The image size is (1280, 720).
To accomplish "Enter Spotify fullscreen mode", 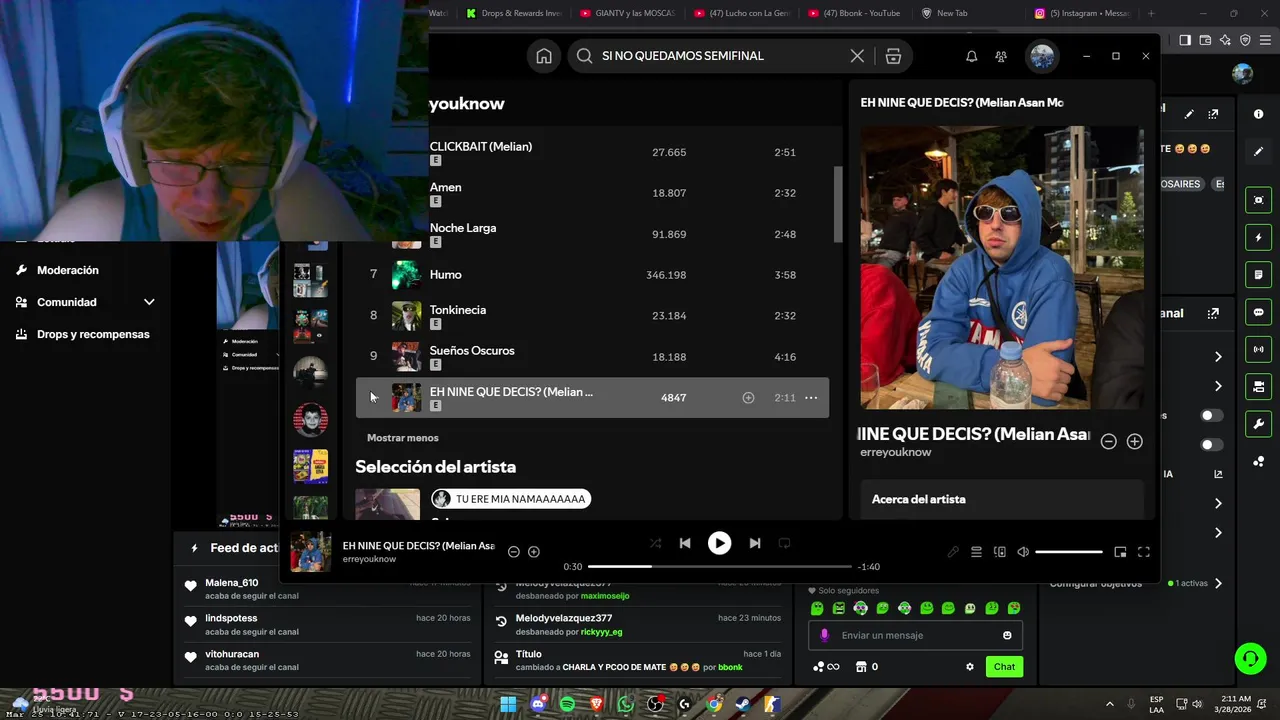I will point(1144,552).
